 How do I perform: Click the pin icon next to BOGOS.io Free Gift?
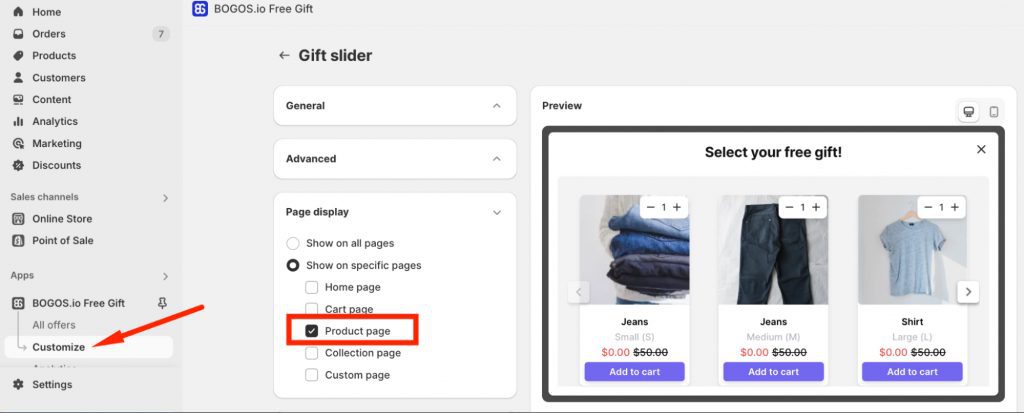coord(163,303)
